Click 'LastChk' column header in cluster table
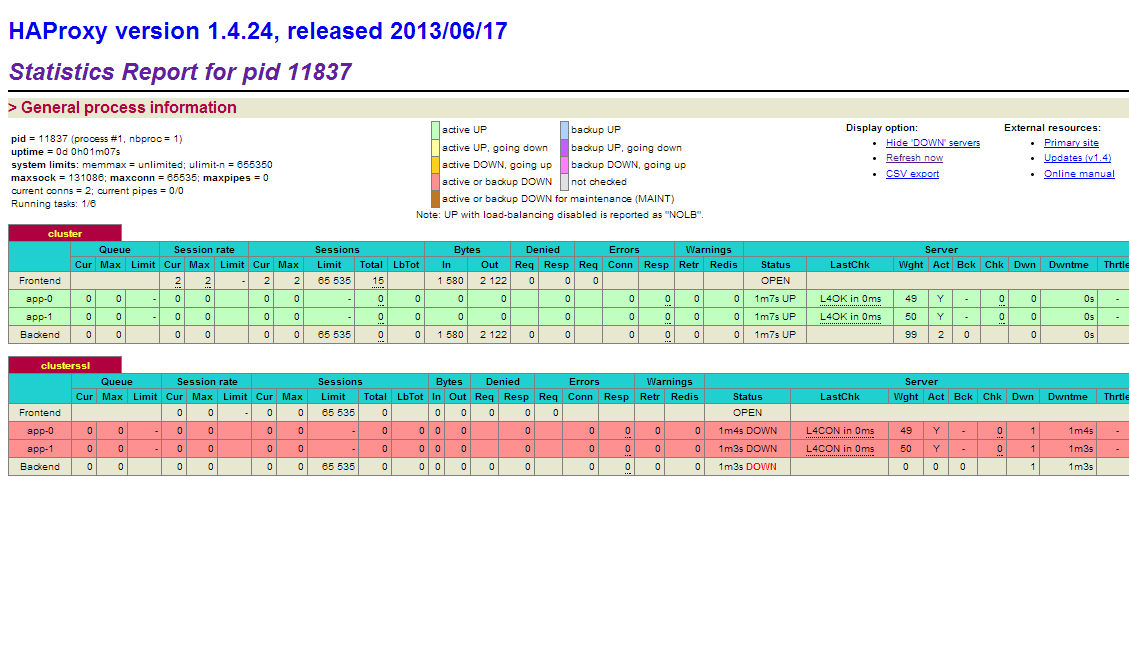This screenshot has width=1129, height=664. [850, 265]
